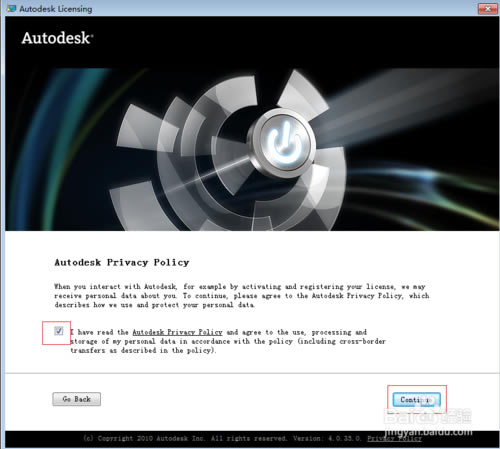Click the Autodesk Licensing title bar icon
The image size is (500, 449).
point(12,9)
